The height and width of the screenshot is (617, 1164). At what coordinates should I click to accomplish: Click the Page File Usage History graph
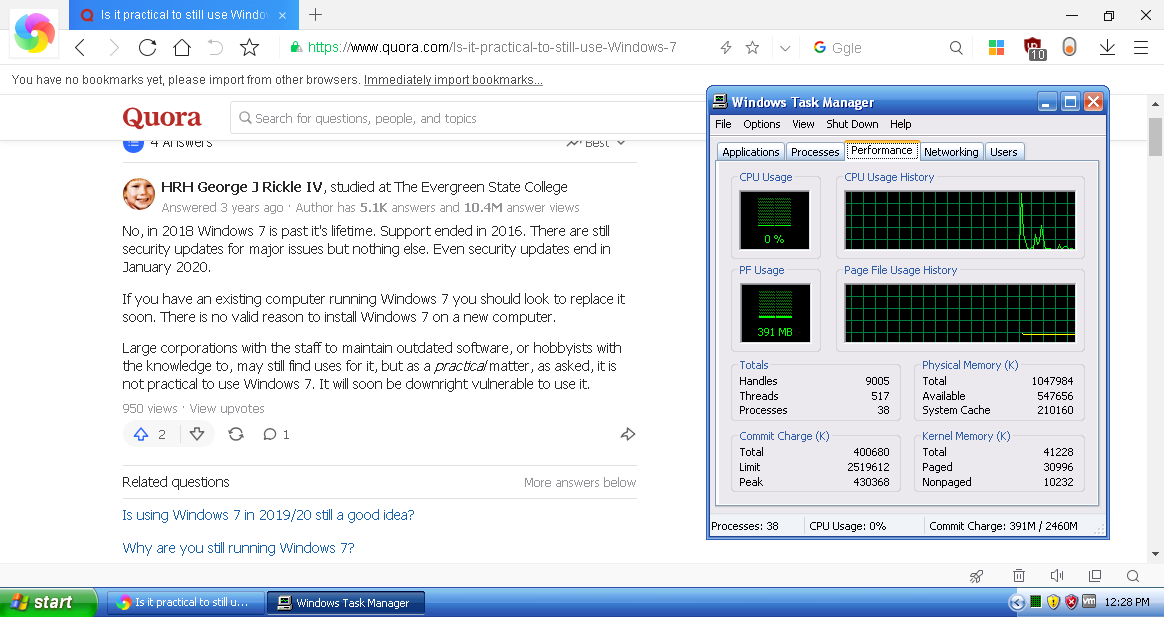click(x=960, y=313)
